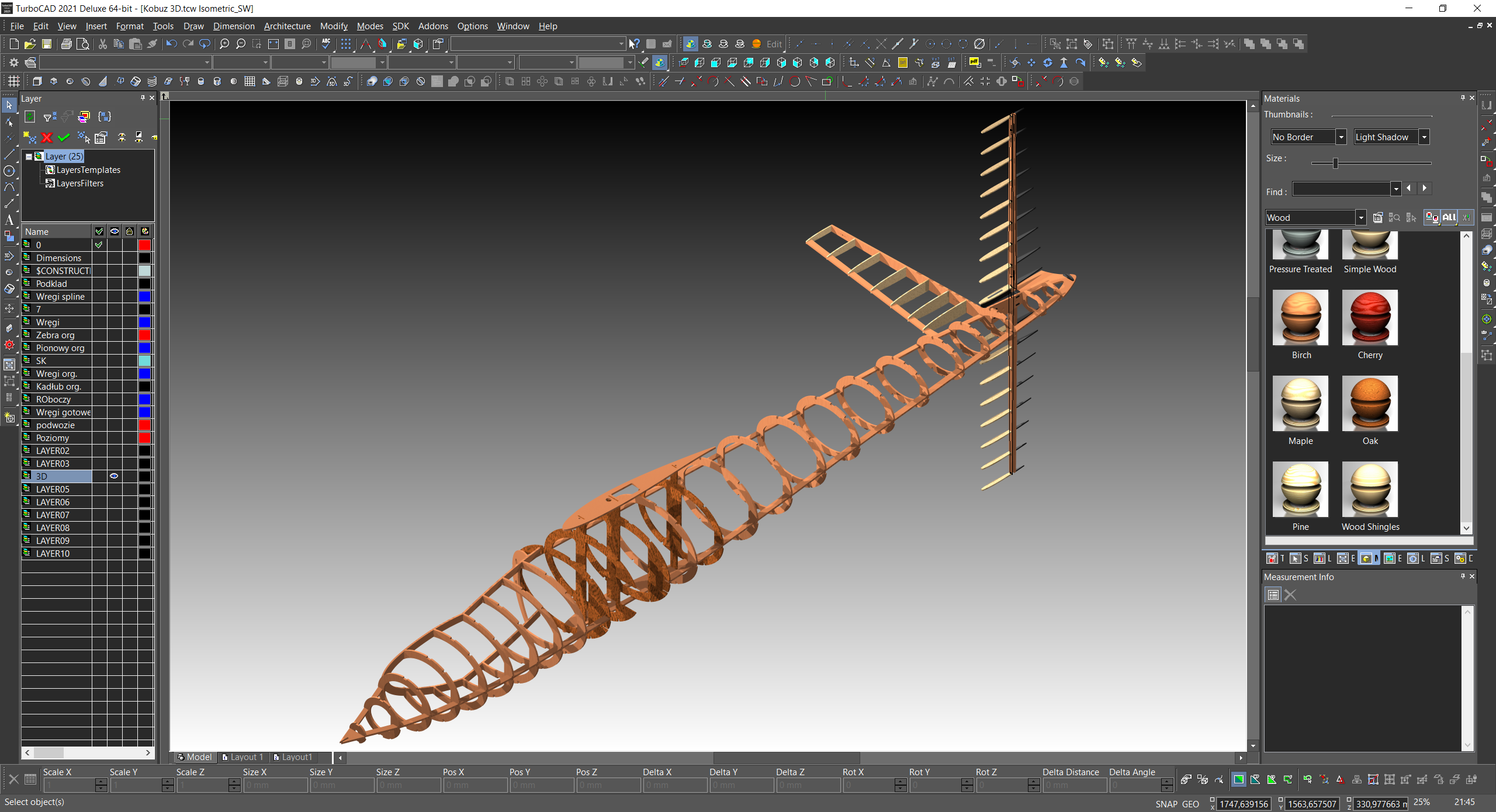Toggle visibility eye of 3D layer
This screenshot has height=812, width=1496.
coord(114,476)
